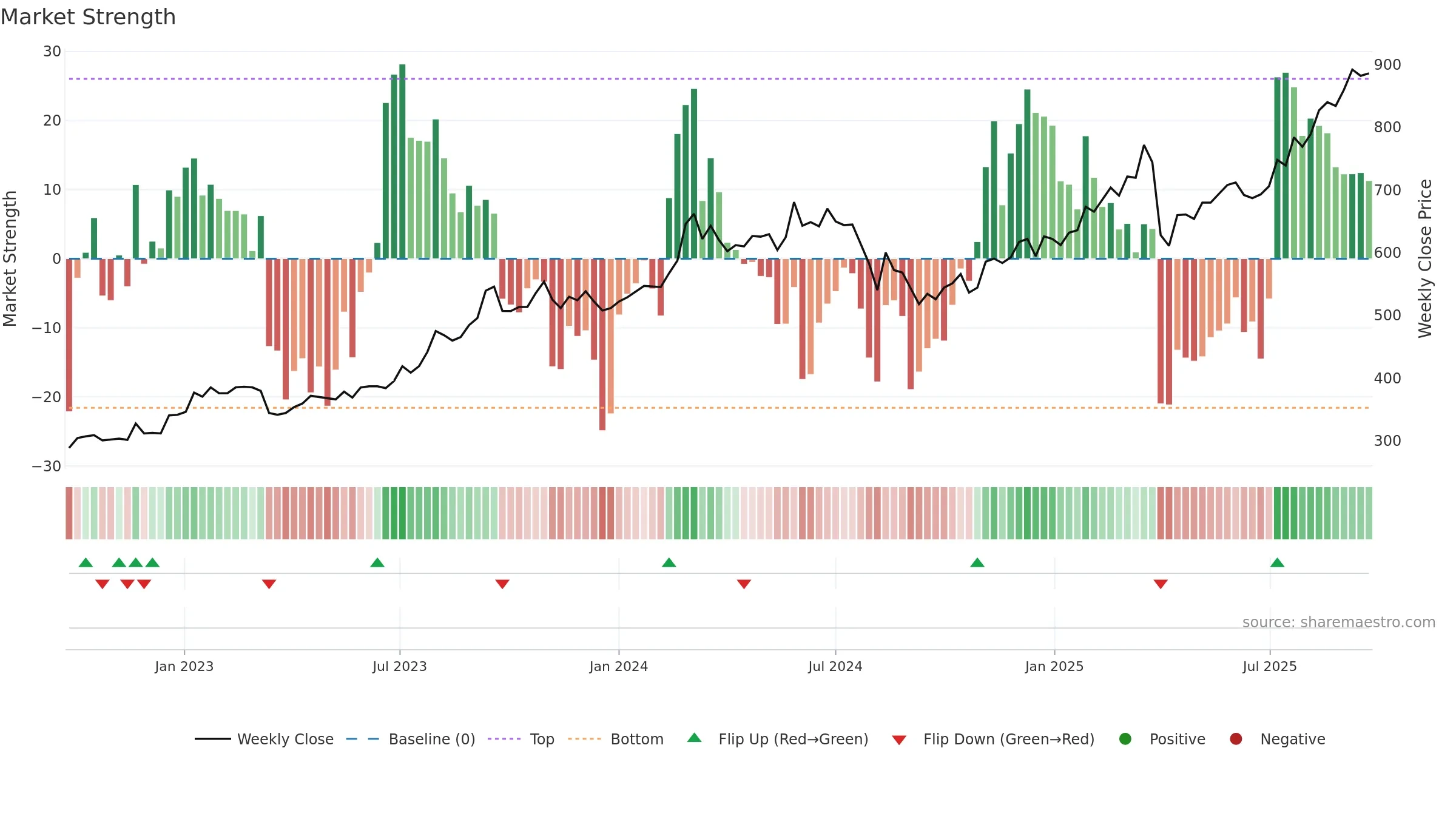1456x819 pixels.
Task: Click the 900 tick on right axis
Action: (1387, 65)
